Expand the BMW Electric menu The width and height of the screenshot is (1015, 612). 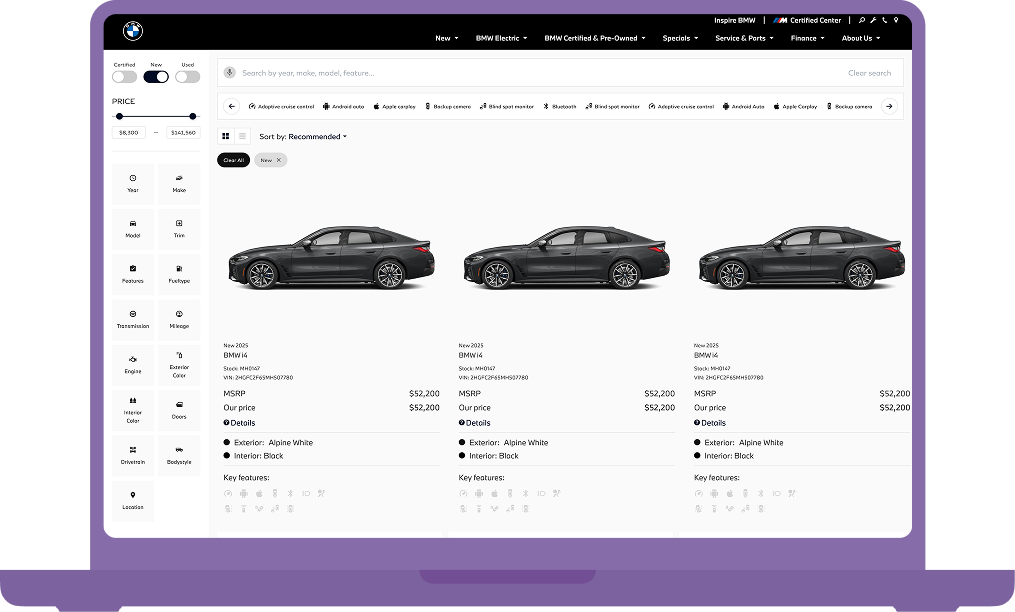(x=502, y=38)
